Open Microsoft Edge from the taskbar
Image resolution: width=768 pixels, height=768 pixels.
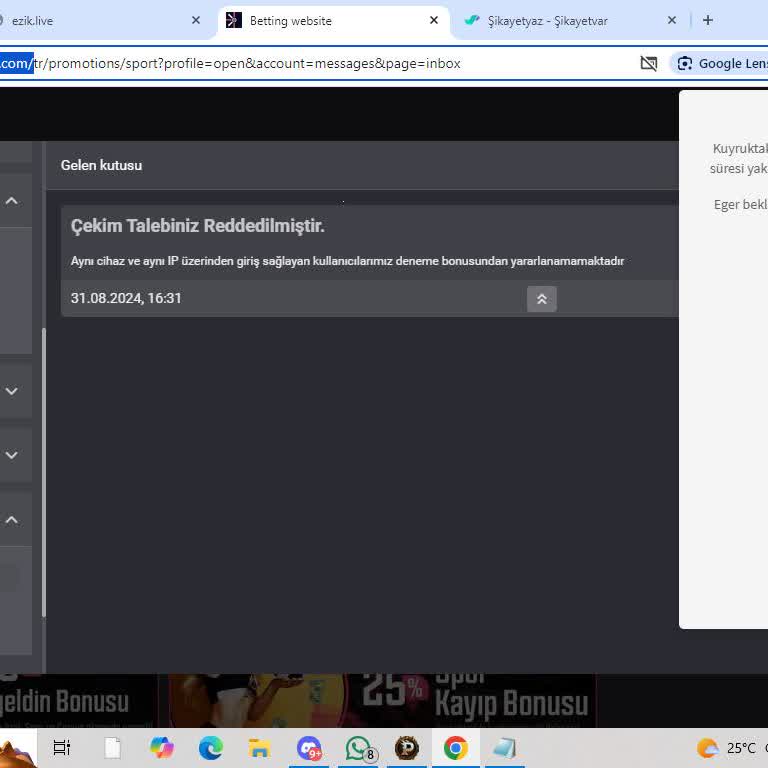coord(211,748)
